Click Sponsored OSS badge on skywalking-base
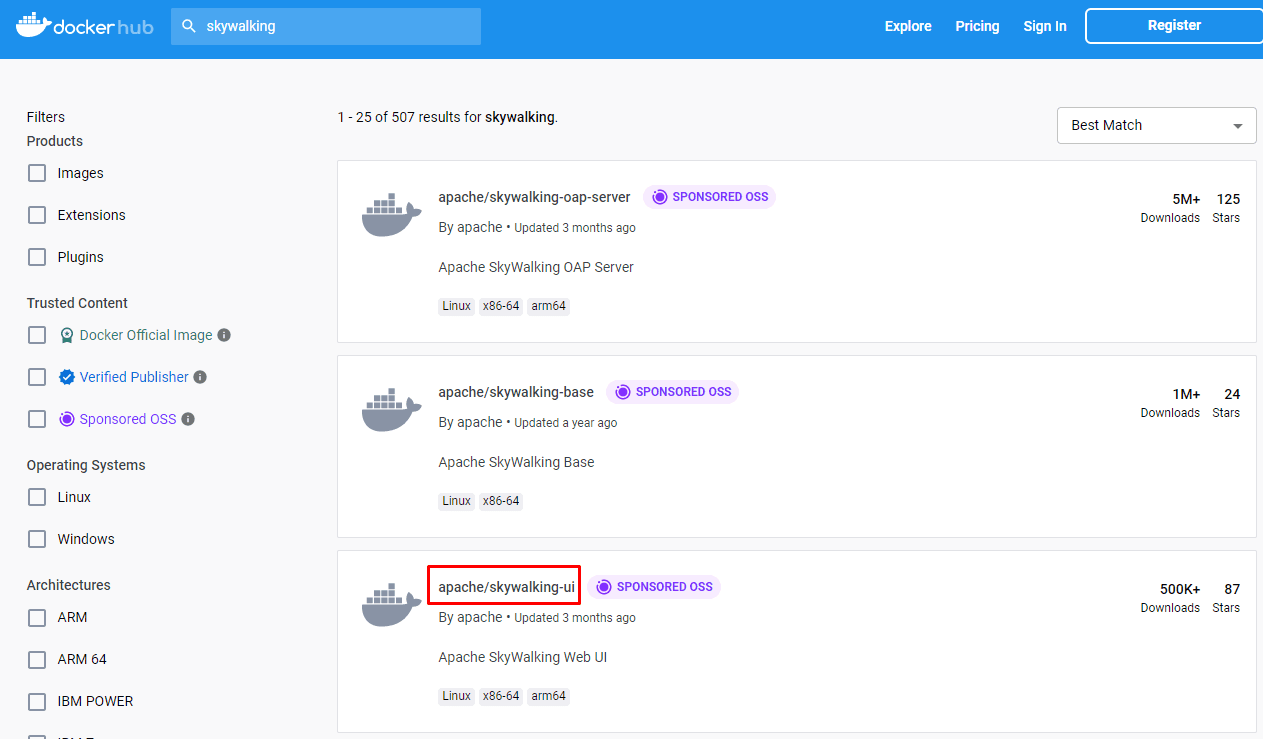Viewport: 1263px width, 739px height. tap(672, 392)
